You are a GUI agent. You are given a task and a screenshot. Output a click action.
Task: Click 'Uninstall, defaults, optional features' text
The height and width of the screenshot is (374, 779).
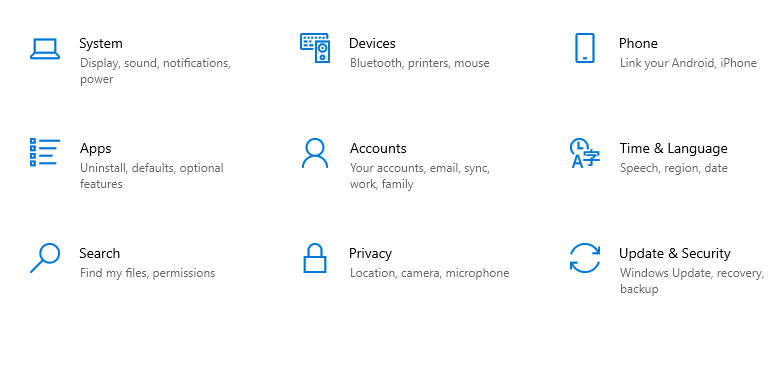pos(152,176)
